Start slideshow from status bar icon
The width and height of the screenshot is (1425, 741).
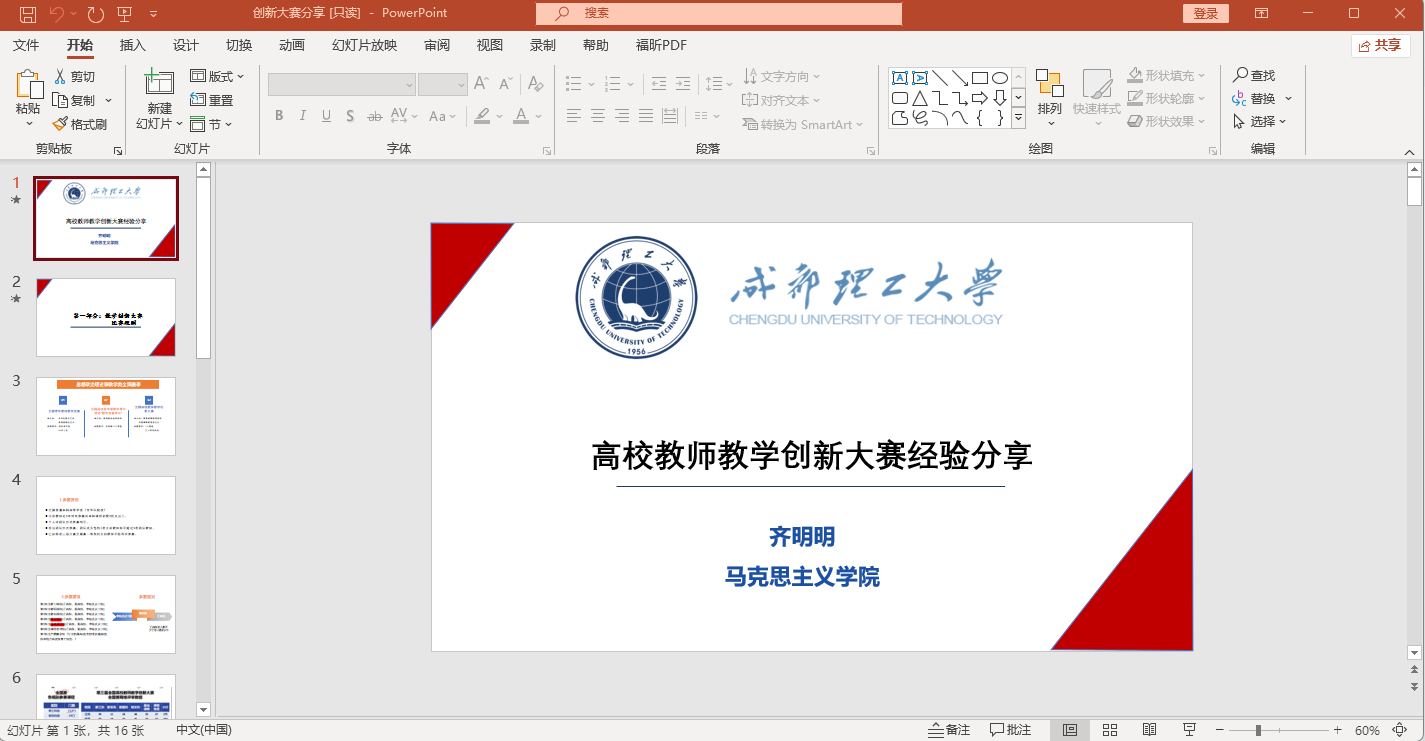[1189, 730]
